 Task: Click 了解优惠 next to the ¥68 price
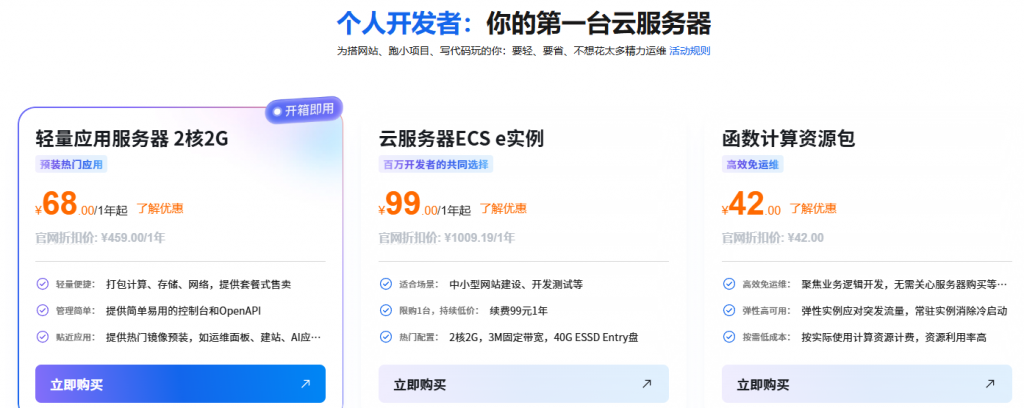click(160, 208)
